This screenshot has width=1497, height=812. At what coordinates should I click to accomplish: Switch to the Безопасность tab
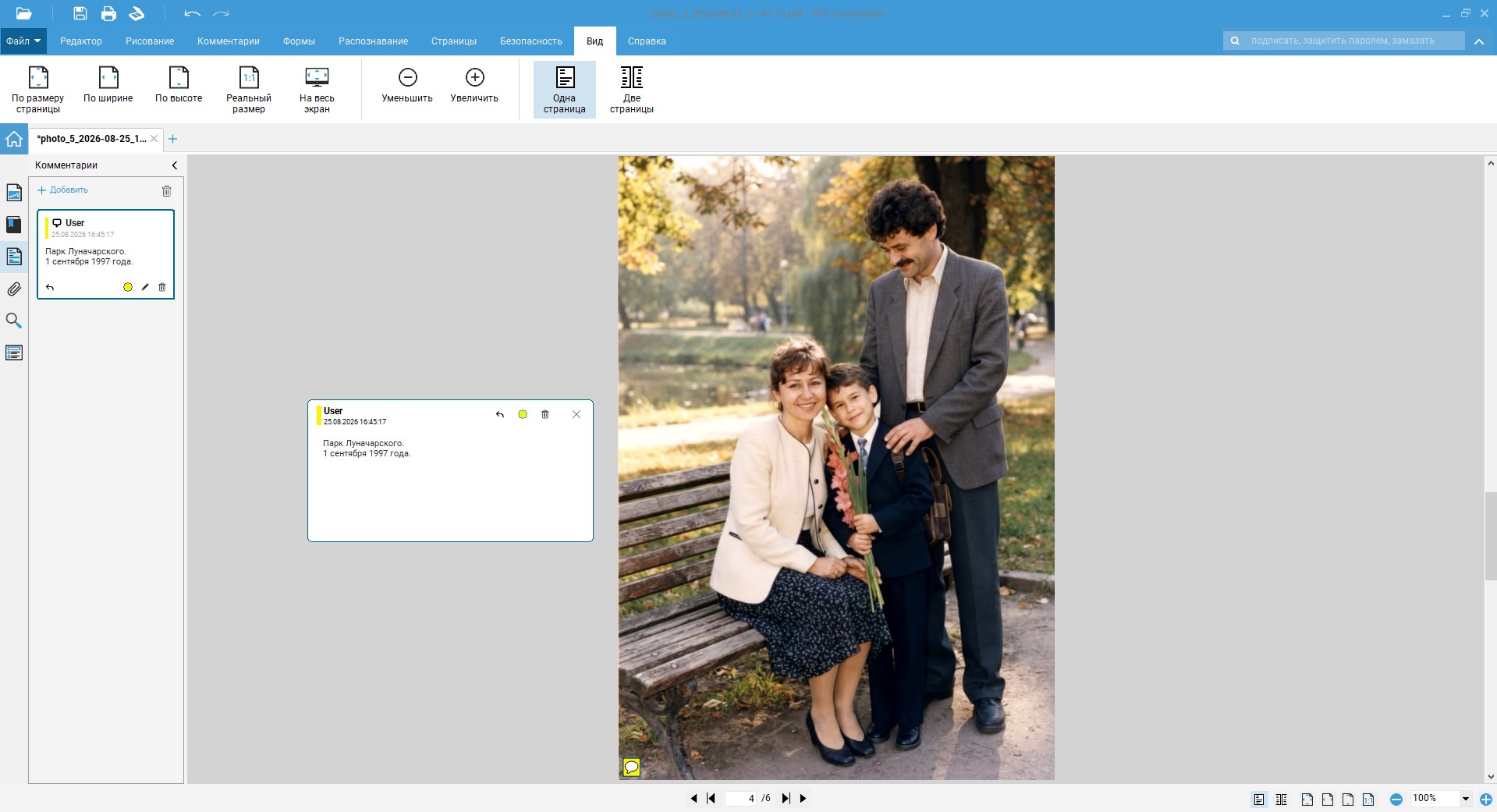pyautogui.click(x=531, y=41)
